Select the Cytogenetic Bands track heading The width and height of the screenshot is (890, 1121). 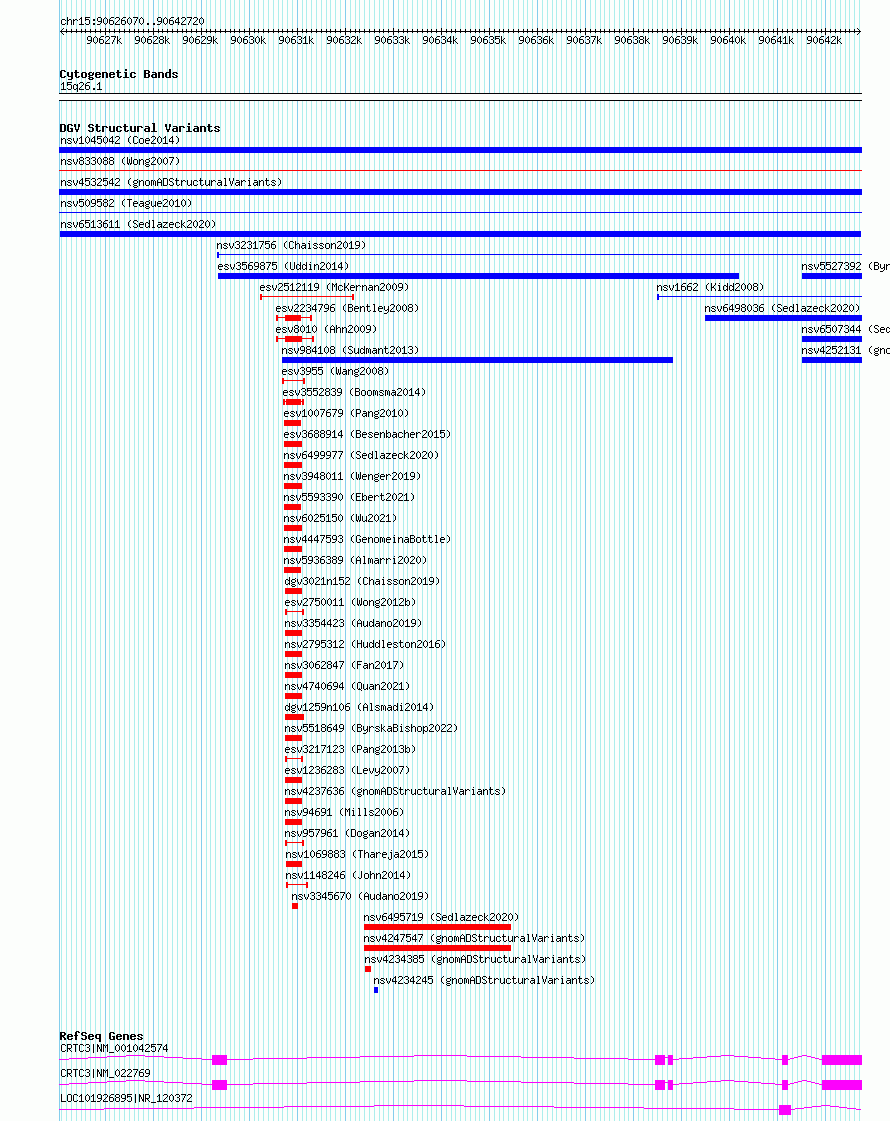(119, 74)
